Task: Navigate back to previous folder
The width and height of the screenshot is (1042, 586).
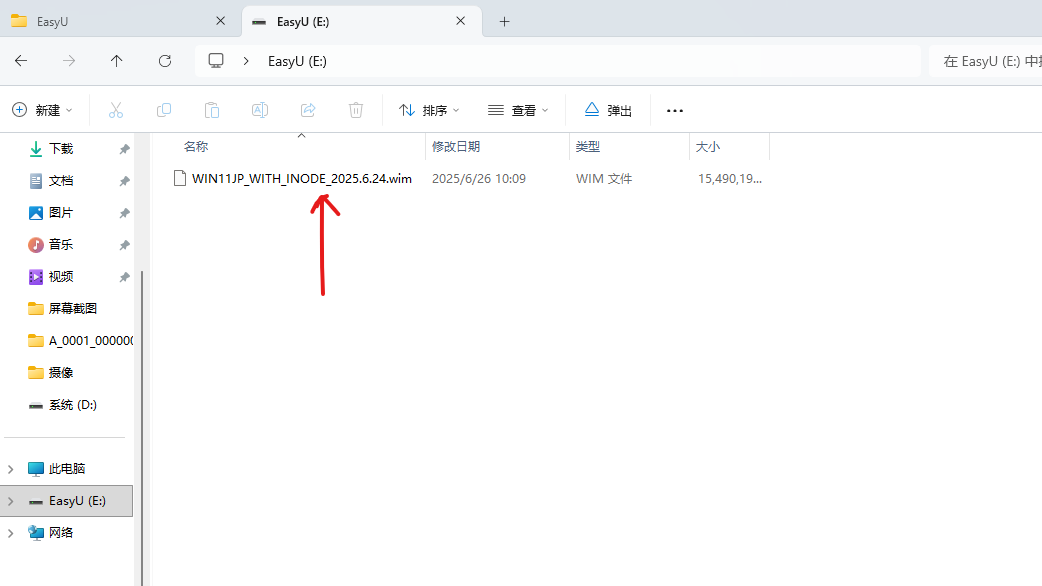Action: click(x=21, y=61)
